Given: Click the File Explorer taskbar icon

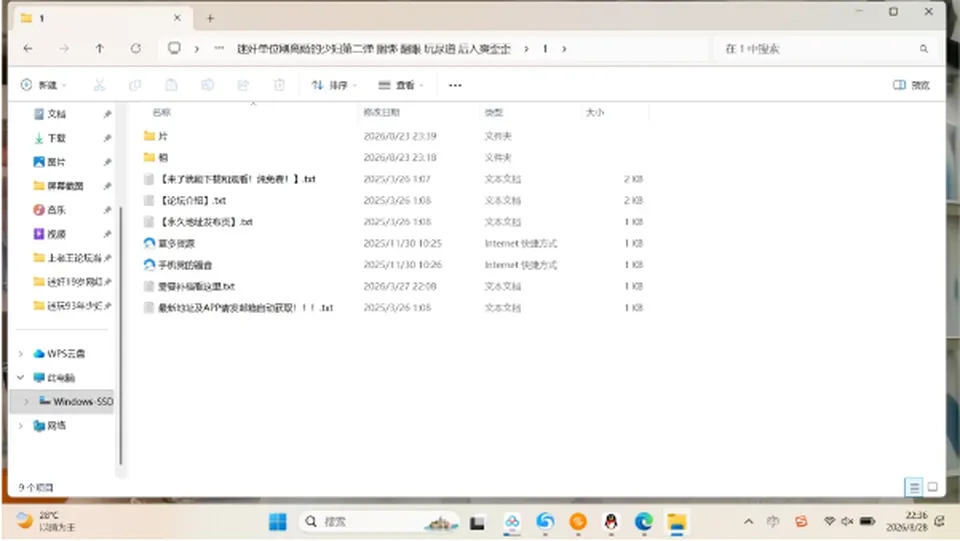Looking at the screenshot, I should tap(677, 522).
